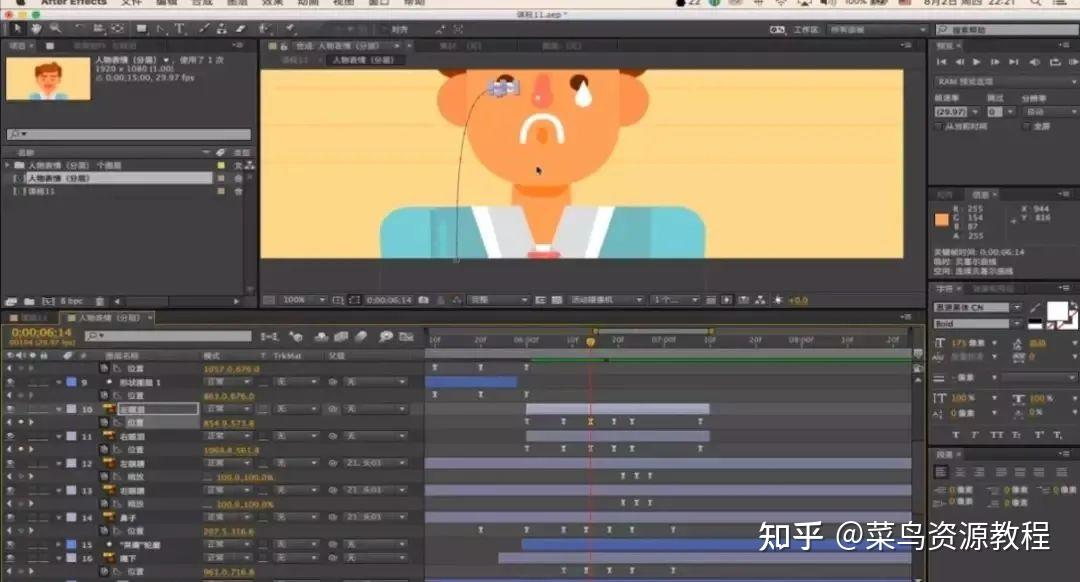
Task: Select the Pen tool
Action: pos(161,29)
